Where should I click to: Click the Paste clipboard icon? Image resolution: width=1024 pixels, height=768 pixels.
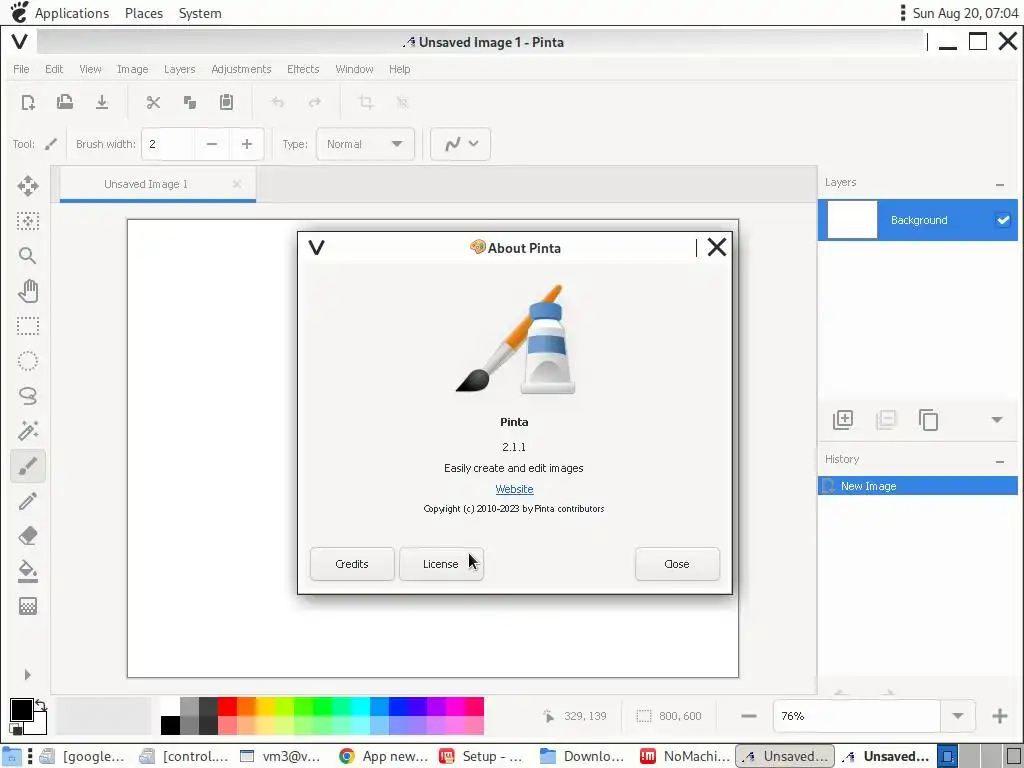click(x=227, y=102)
